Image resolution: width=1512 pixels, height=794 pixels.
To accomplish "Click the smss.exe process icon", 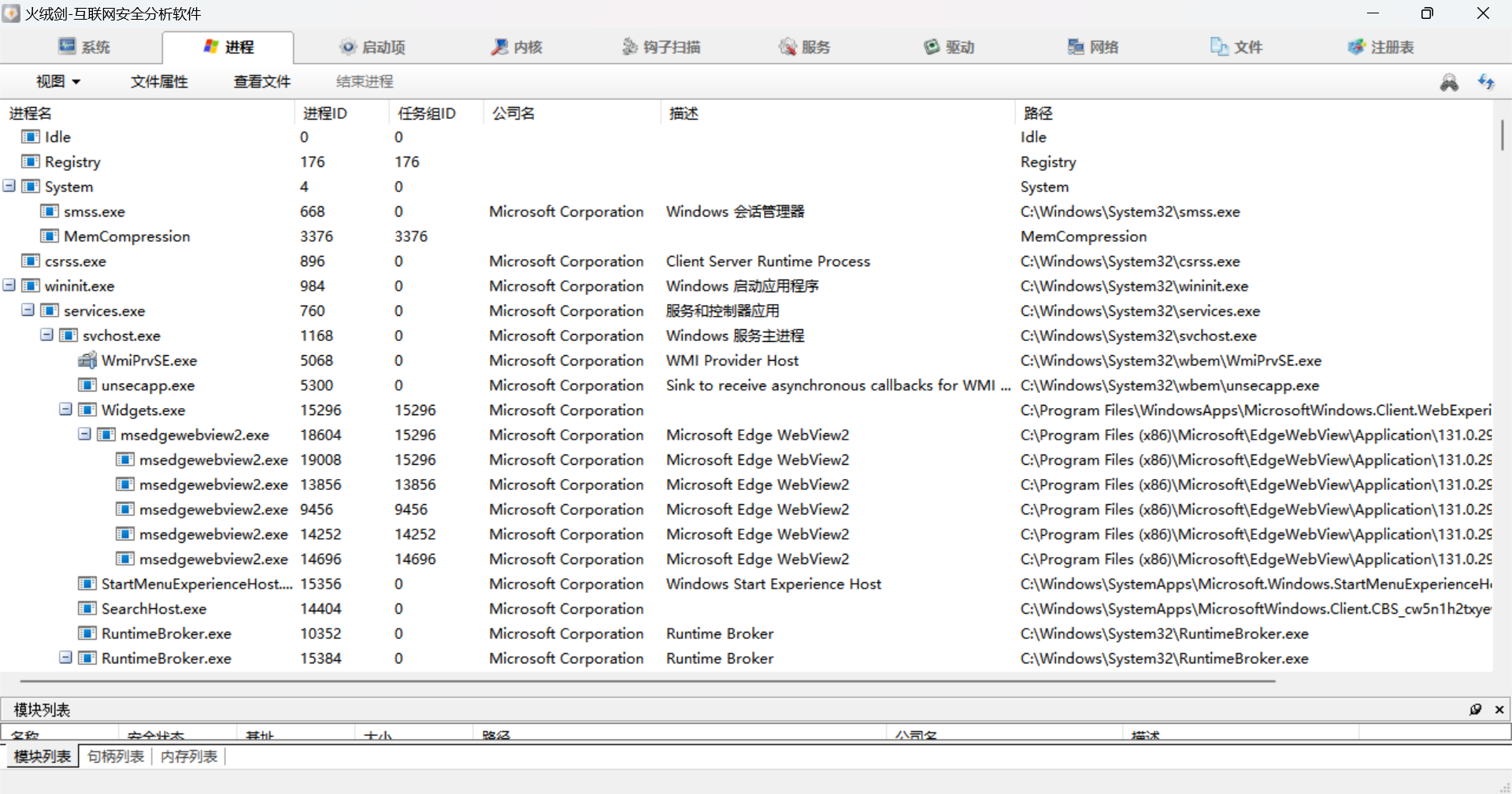I will pos(50,211).
